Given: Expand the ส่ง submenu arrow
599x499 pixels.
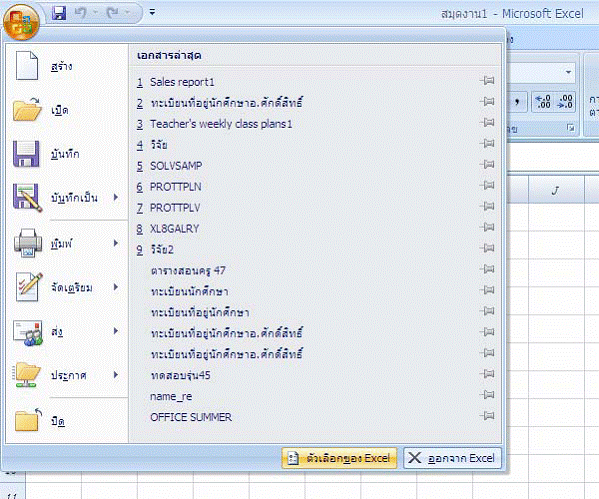Looking at the screenshot, I should click(116, 331).
